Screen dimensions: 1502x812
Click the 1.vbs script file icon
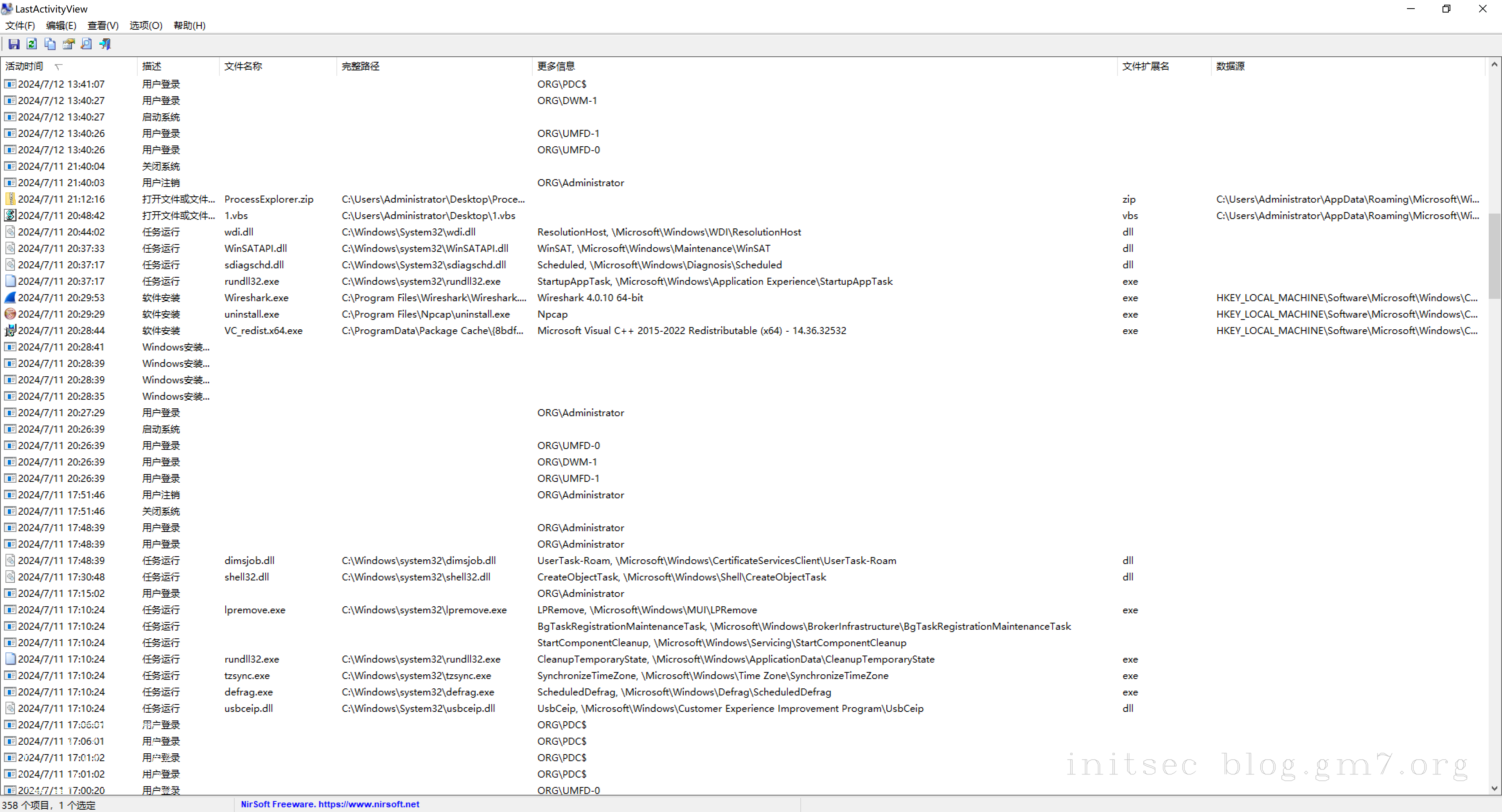[x=10, y=215]
